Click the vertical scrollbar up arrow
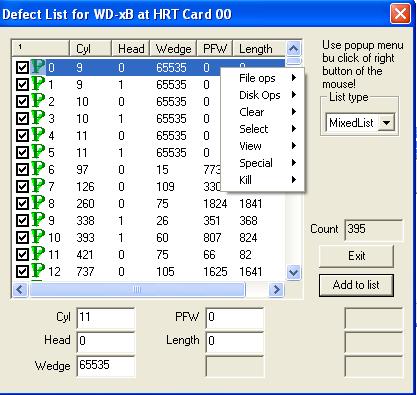This screenshot has width=417, height=395. [294, 49]
